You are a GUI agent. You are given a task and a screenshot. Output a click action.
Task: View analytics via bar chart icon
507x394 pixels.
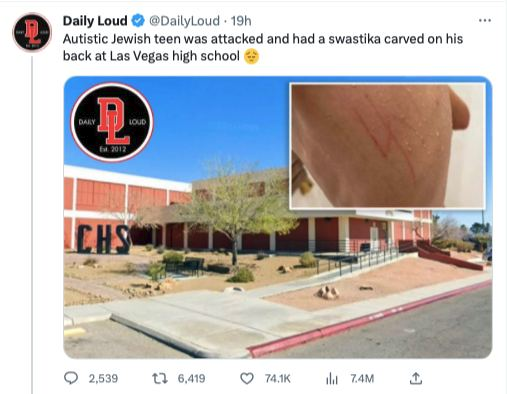click(x=332, y=378)
